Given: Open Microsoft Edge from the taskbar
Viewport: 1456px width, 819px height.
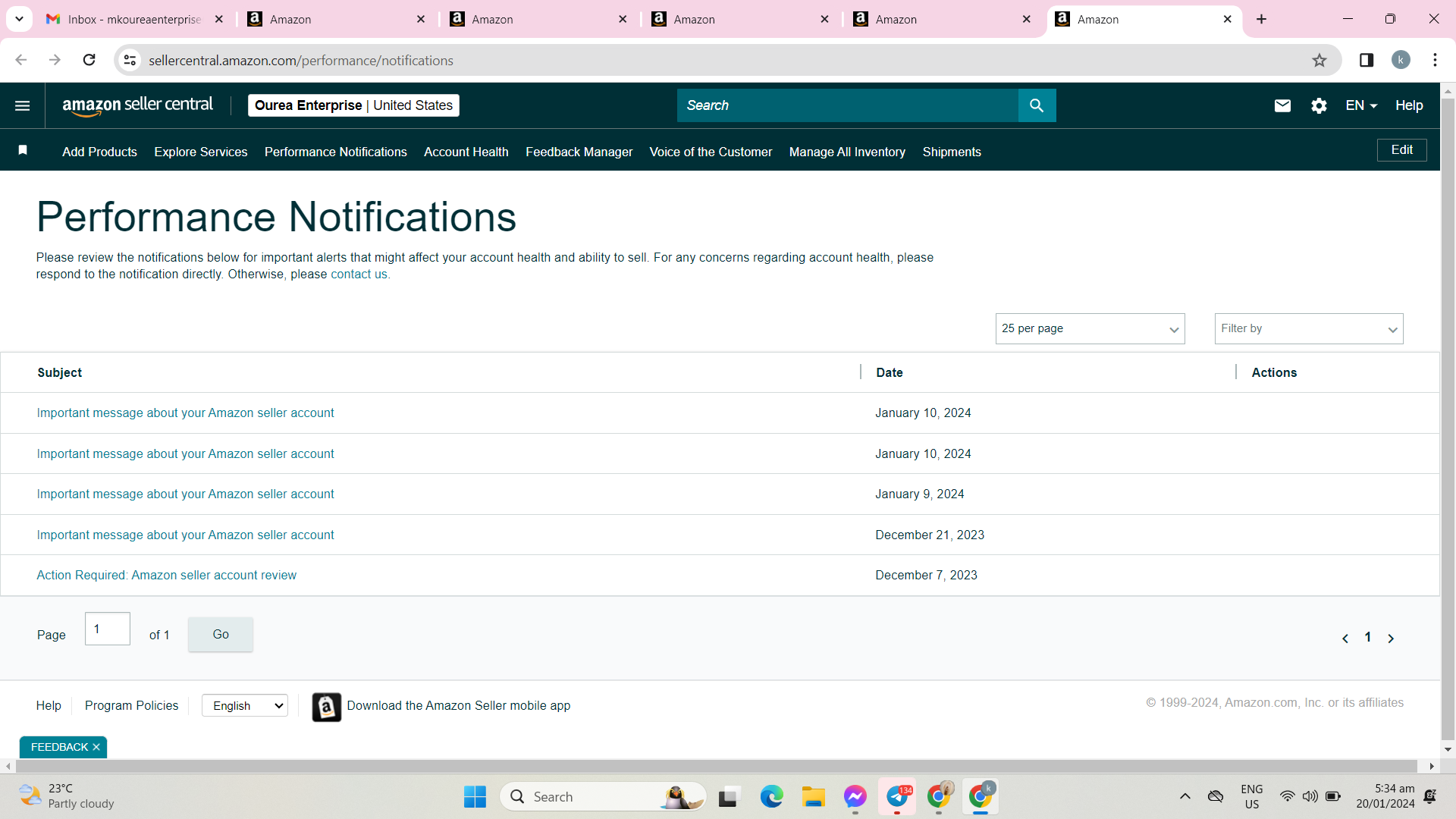Looking at the screenshot, I should (x=771, y=796).
